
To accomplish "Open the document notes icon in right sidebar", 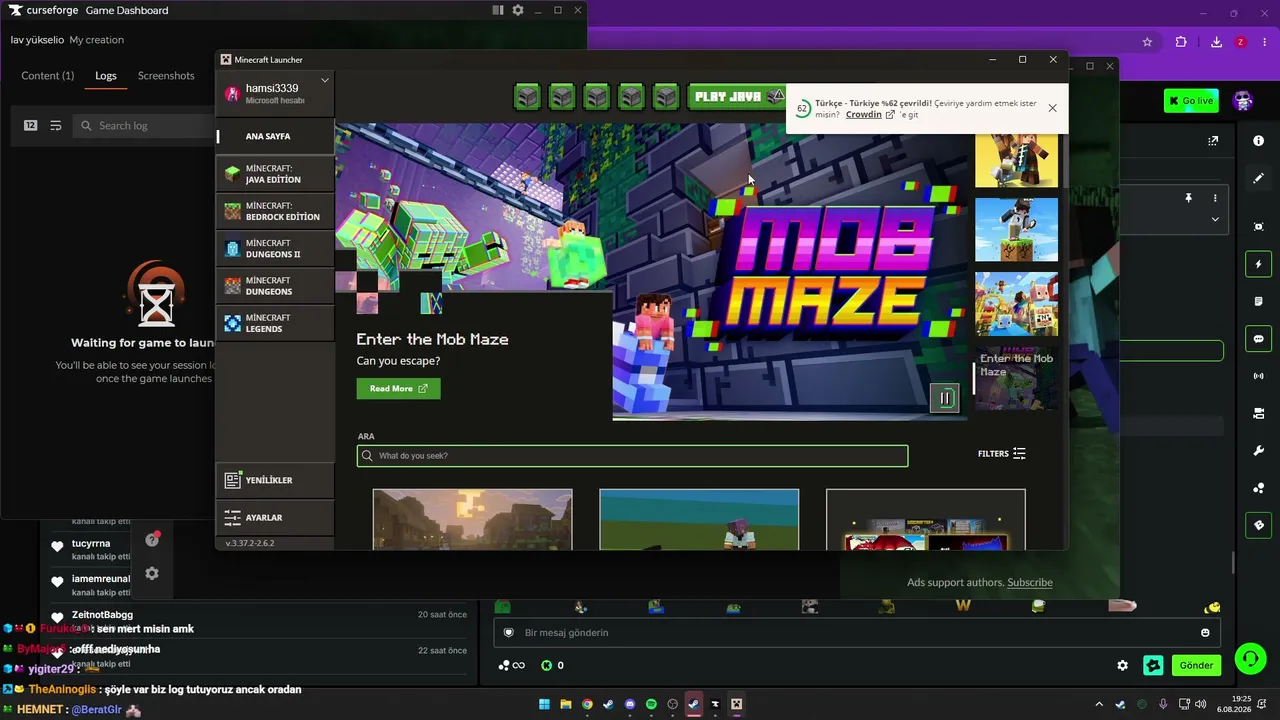I will click(x=1258, y=301).
